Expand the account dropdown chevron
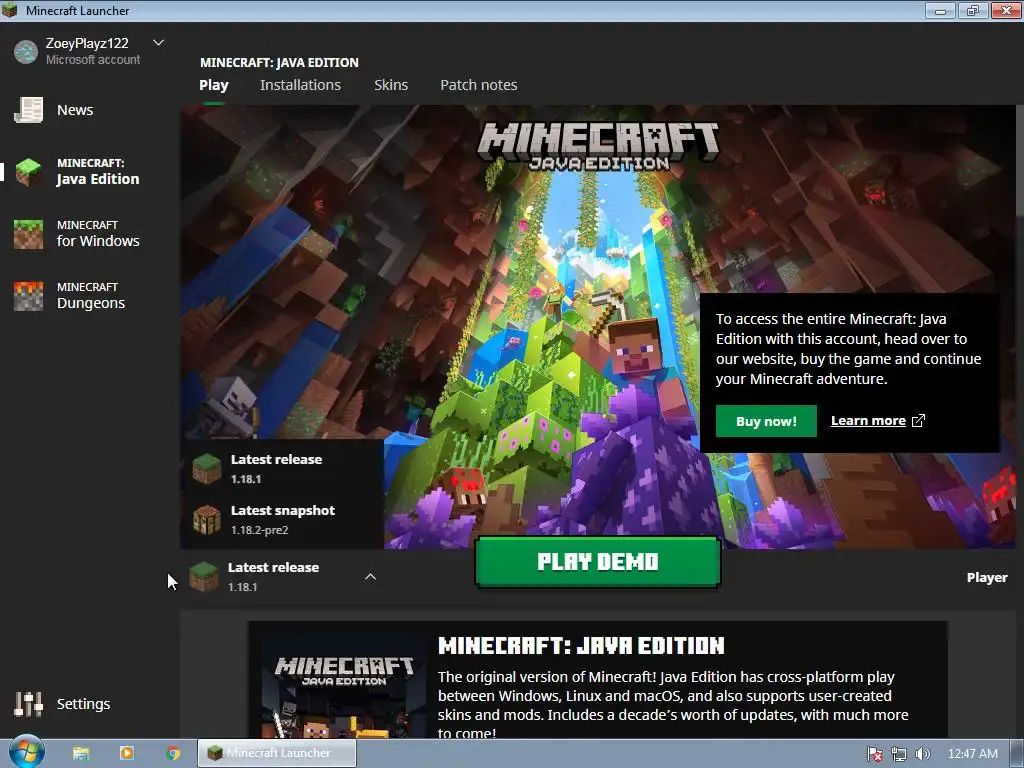Image resolution: width=1024 pixels, height=768 pixels. (158, 43)
